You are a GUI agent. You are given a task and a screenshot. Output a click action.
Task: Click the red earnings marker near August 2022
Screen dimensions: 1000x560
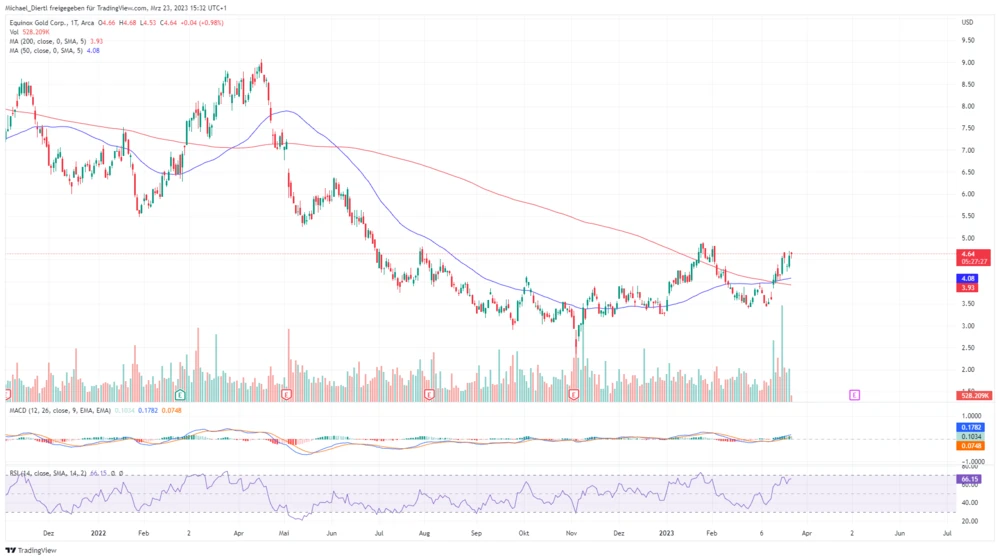pos(430,395)
